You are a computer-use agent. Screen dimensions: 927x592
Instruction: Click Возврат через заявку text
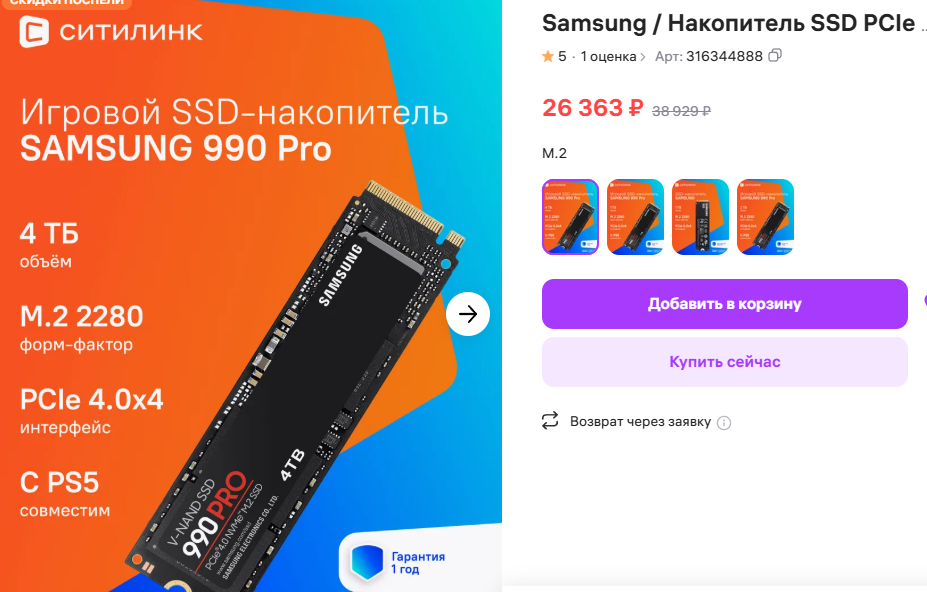point(640,422)
